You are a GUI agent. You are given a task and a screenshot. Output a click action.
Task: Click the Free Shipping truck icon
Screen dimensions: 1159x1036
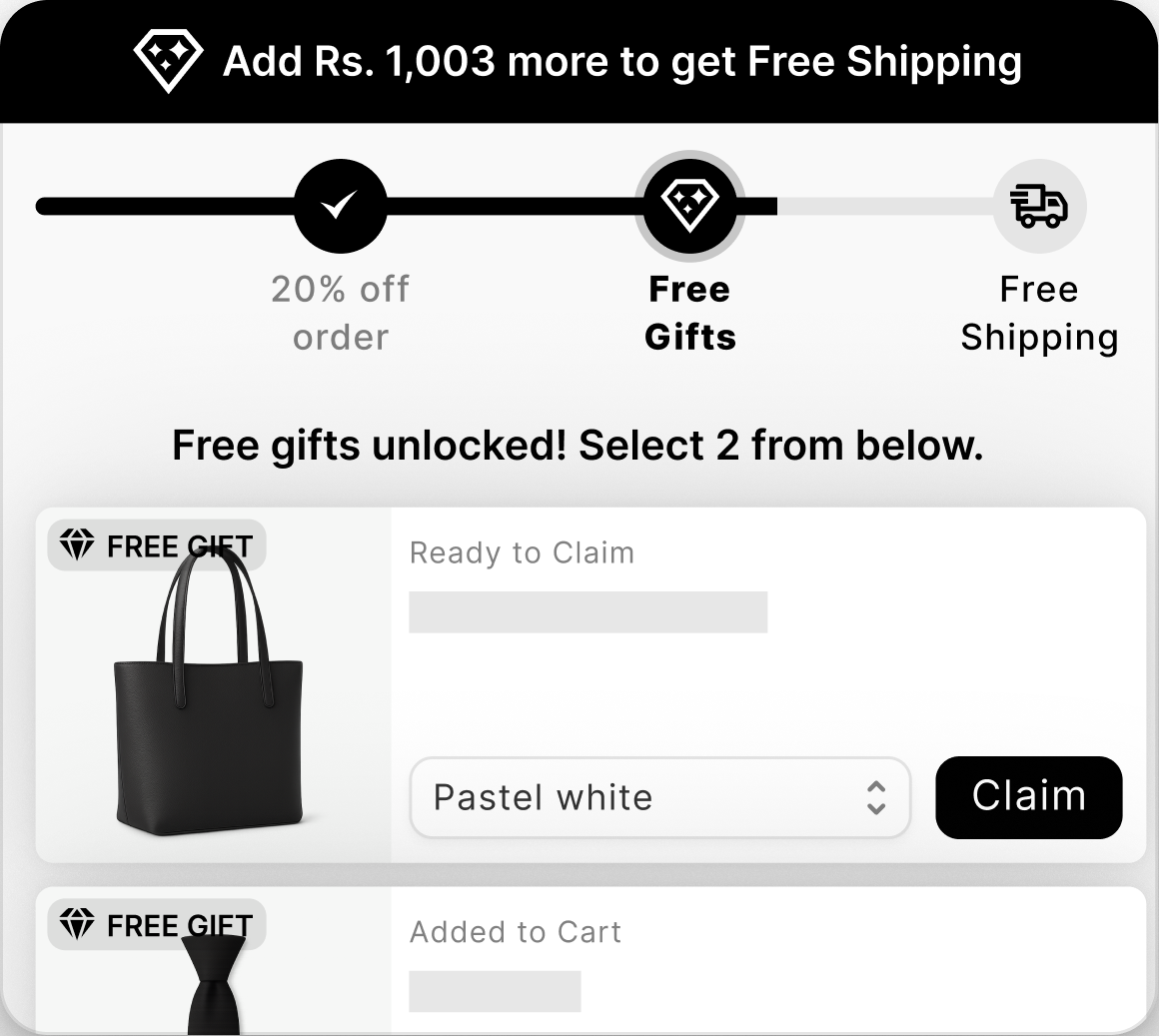tap(1039, 207)
